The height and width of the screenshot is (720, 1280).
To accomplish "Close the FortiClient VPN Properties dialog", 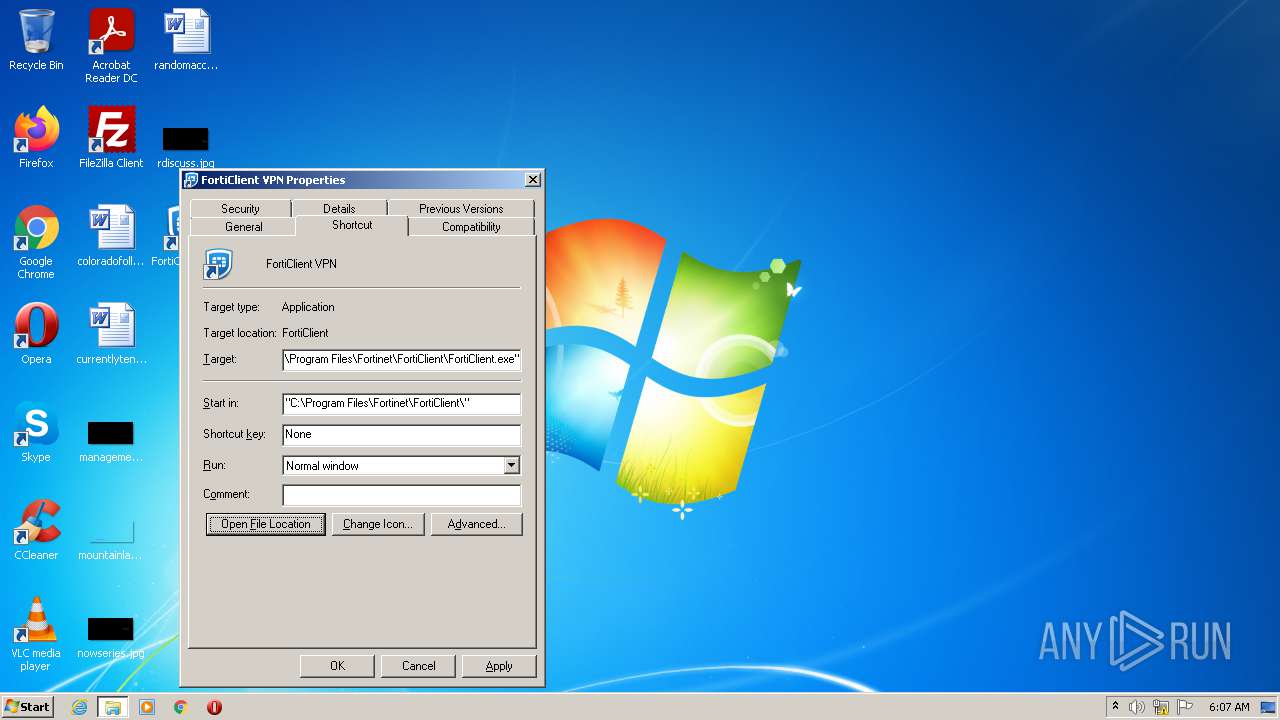I will point(533,180).
